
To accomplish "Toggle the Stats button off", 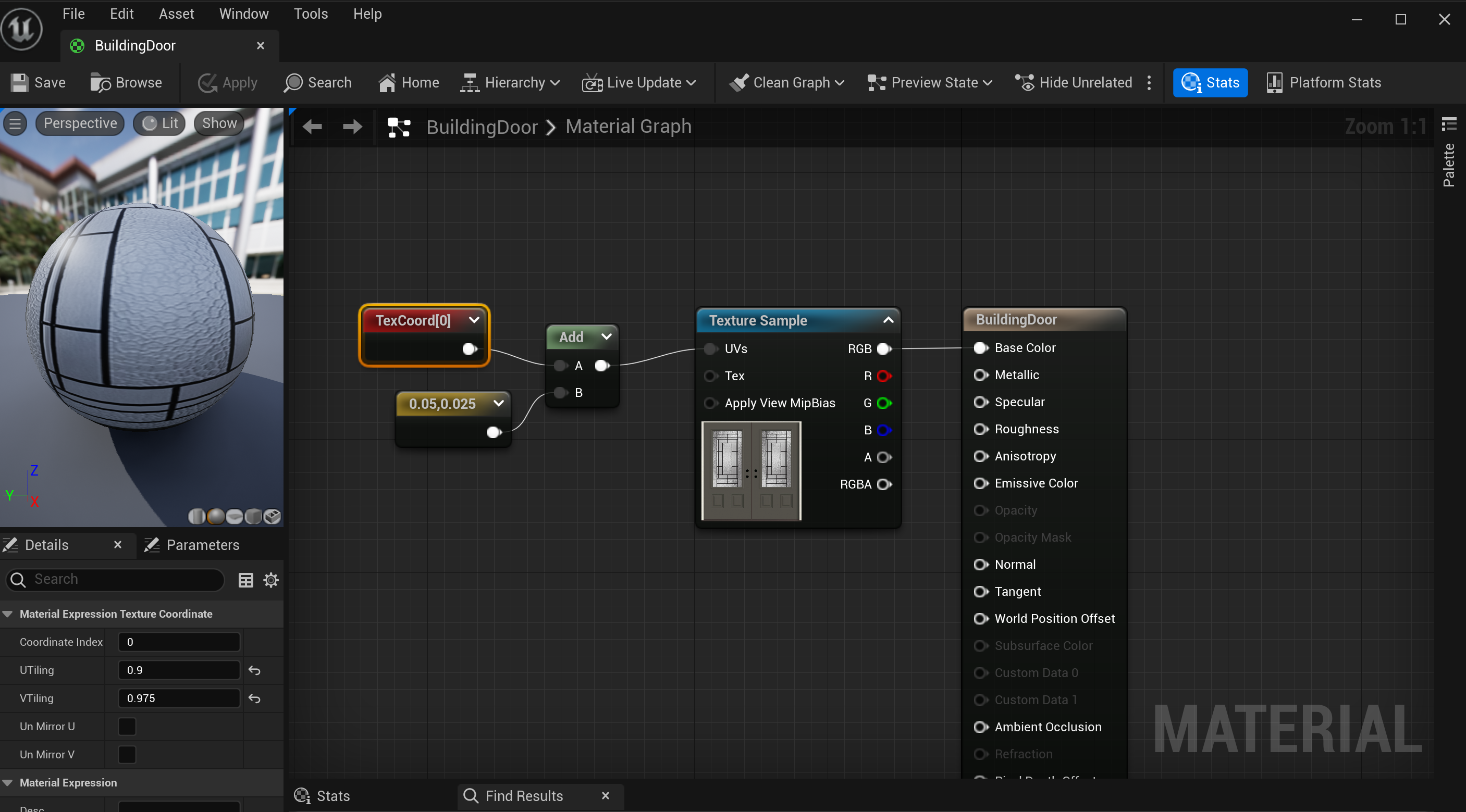I will tap(1210, 82).
